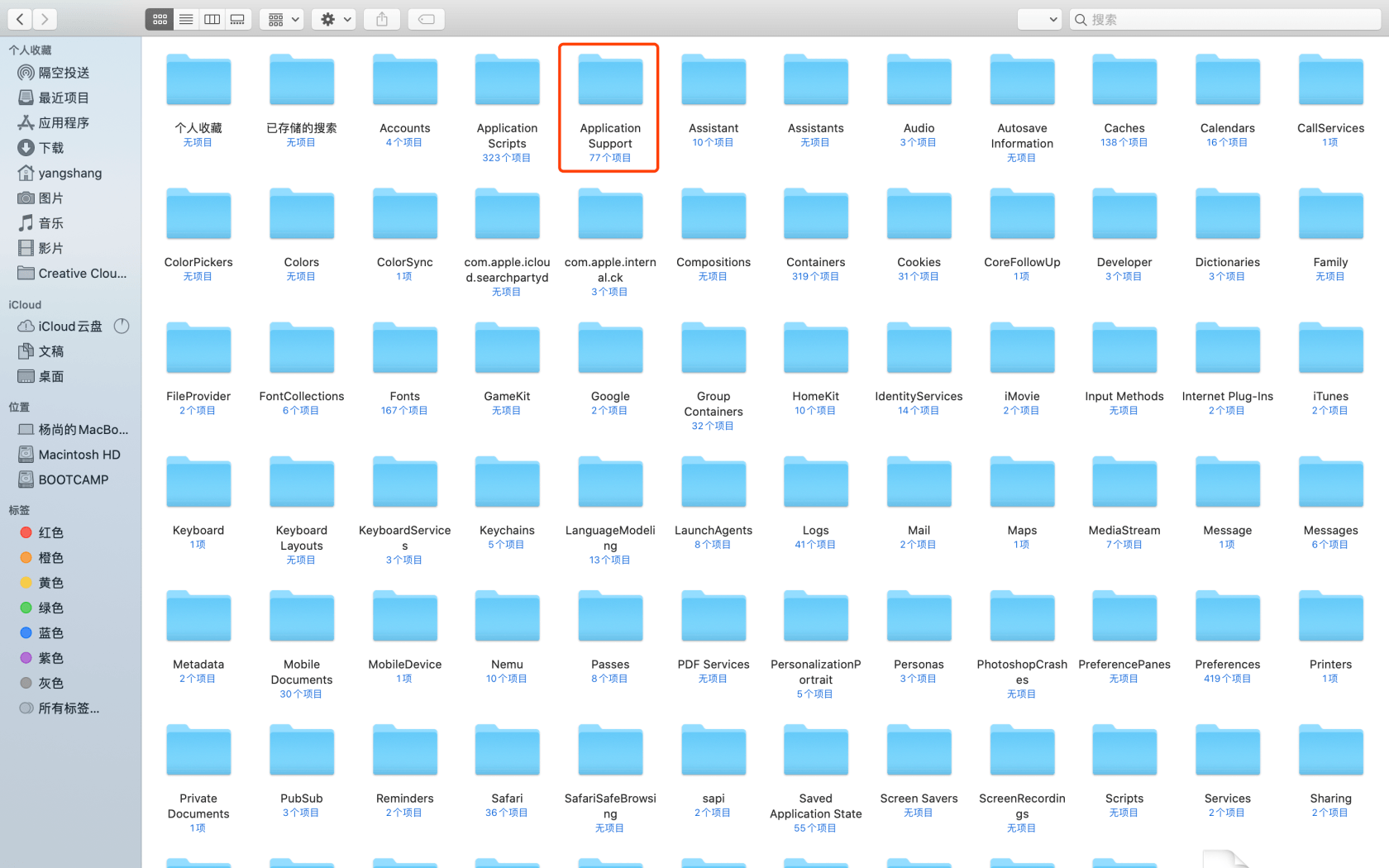Switch to column view mode
The width and height of the screenshot is (1389, 868).
(x=212, y=19)
